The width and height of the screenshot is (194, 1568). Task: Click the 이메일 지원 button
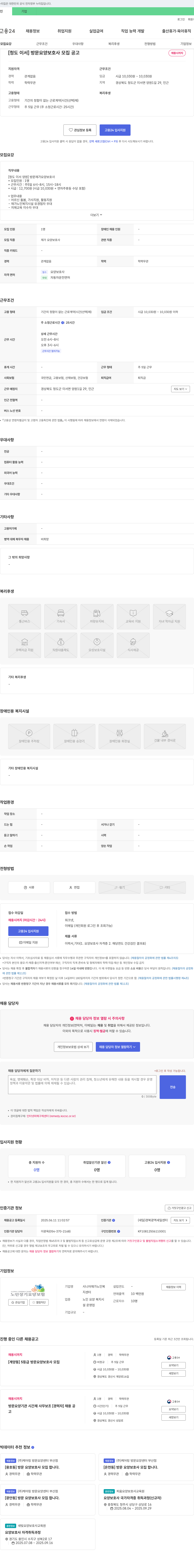(28, 942)
